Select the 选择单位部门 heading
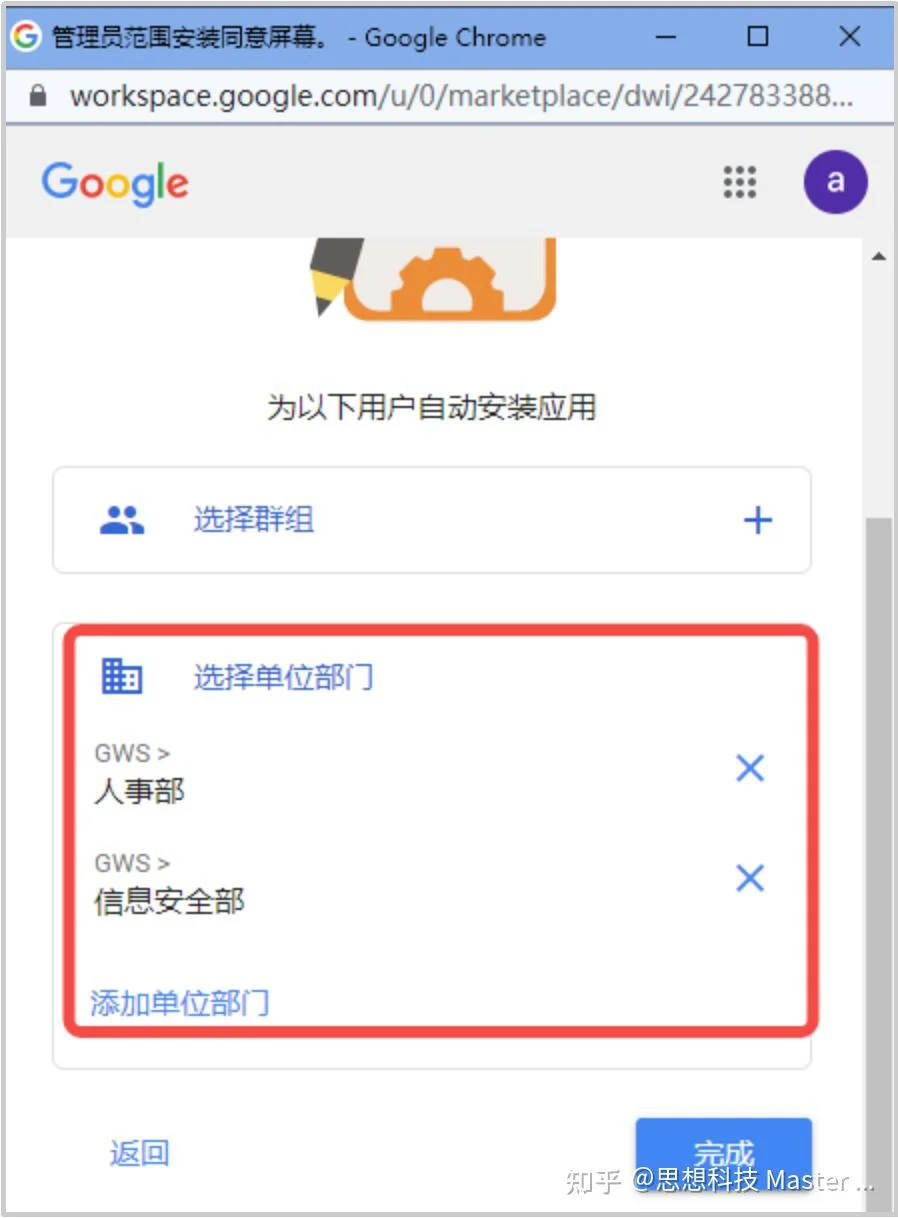 point(283,677)
